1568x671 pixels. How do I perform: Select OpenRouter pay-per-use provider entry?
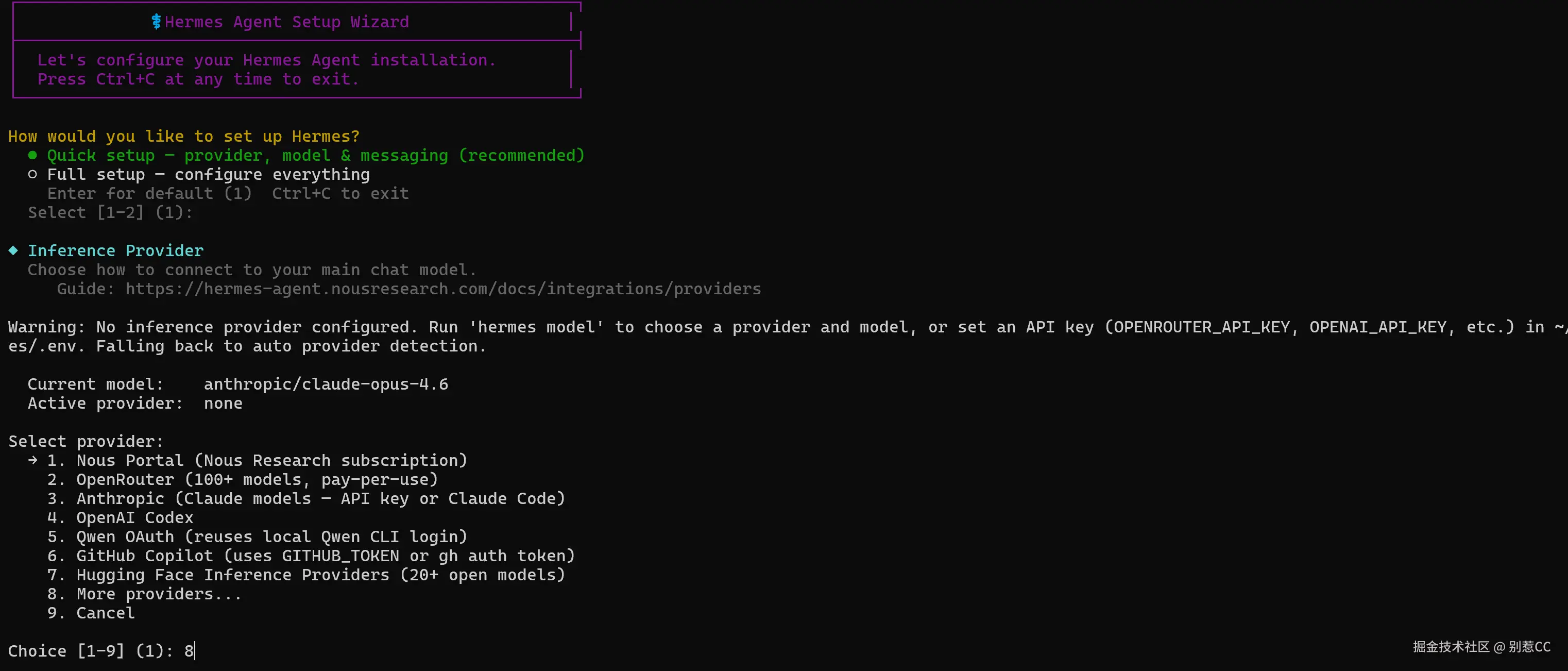click(242, 480)
